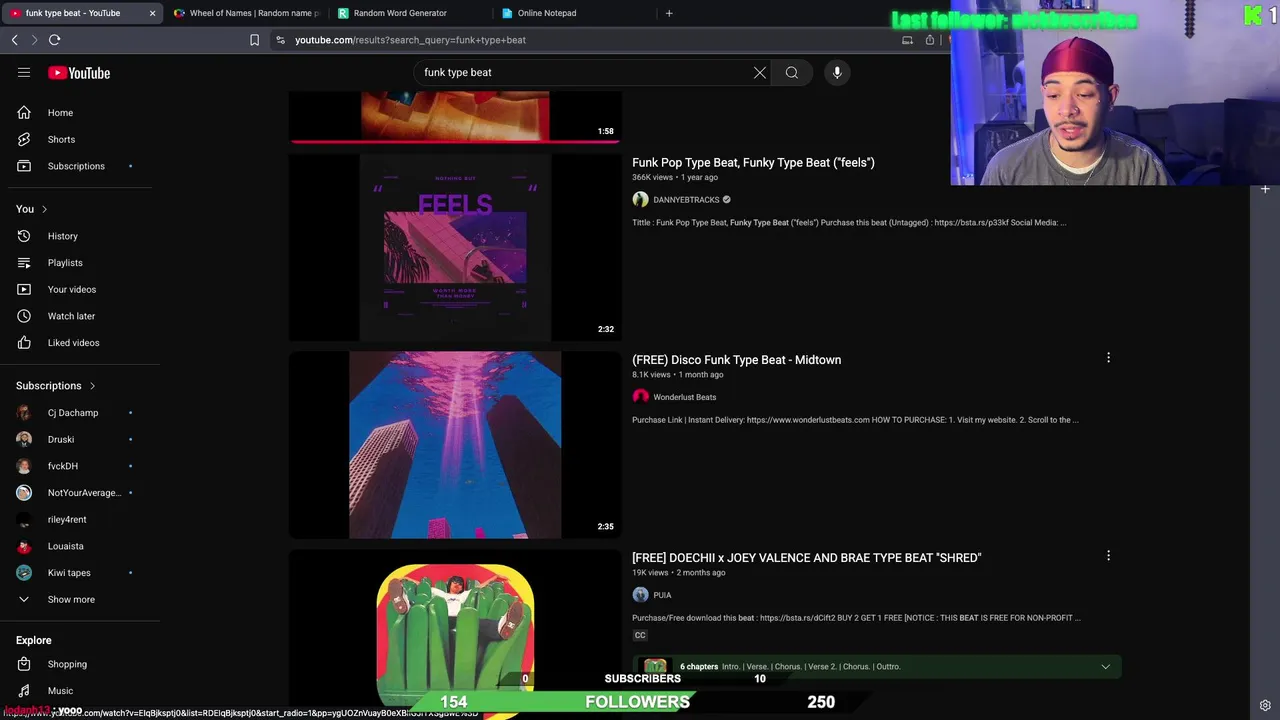Go back in browser history

(x=14, y=40)
